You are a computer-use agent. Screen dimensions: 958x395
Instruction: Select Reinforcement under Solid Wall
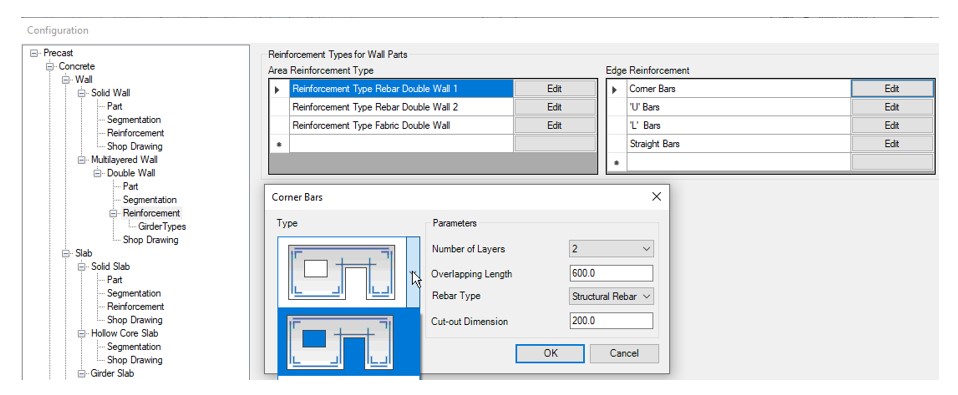(135, 133)
